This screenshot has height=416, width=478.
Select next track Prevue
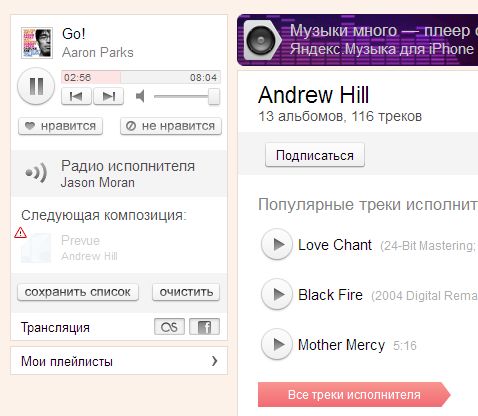(80, 240)
